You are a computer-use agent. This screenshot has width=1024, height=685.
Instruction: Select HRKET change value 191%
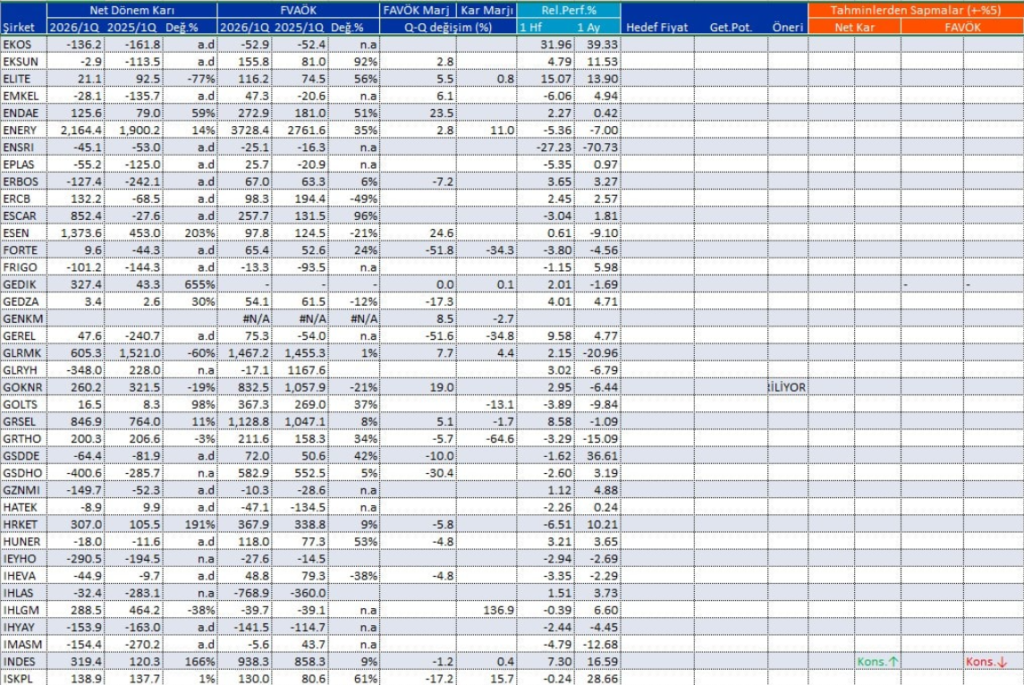click(x=200, y=524)
